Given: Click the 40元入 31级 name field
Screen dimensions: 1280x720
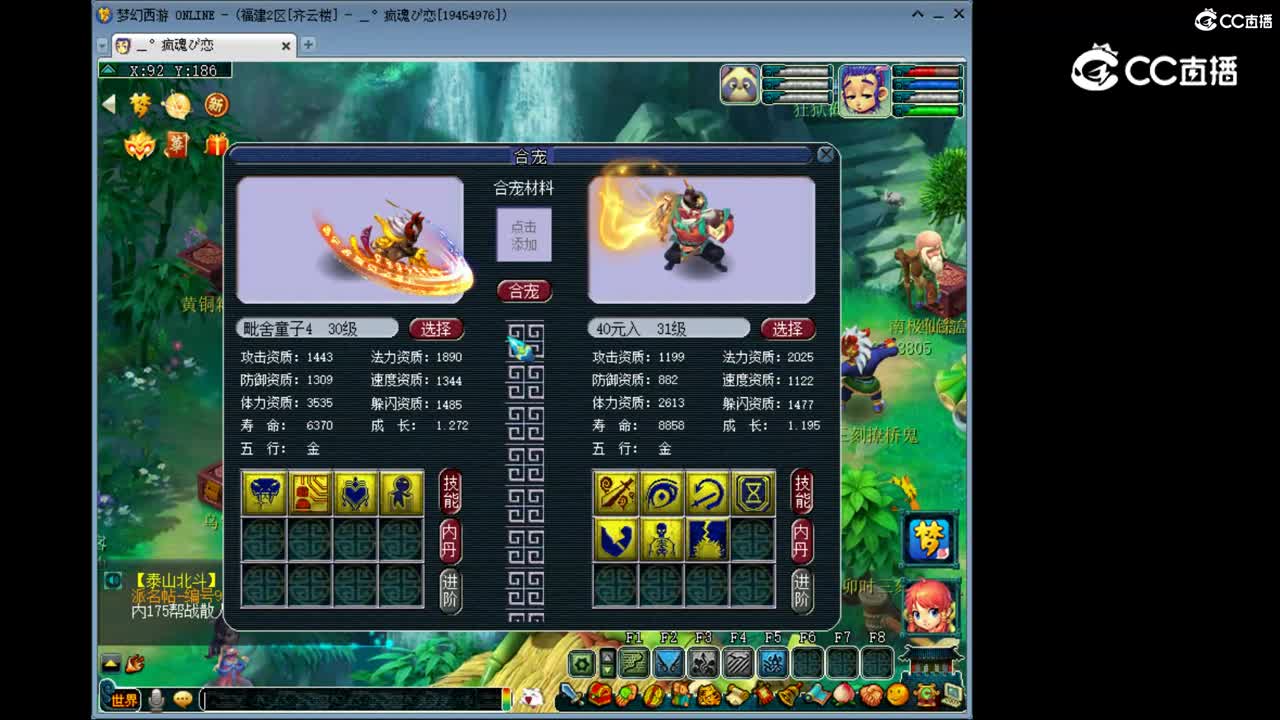Looking at the screenshot, I should pos(669,328).
